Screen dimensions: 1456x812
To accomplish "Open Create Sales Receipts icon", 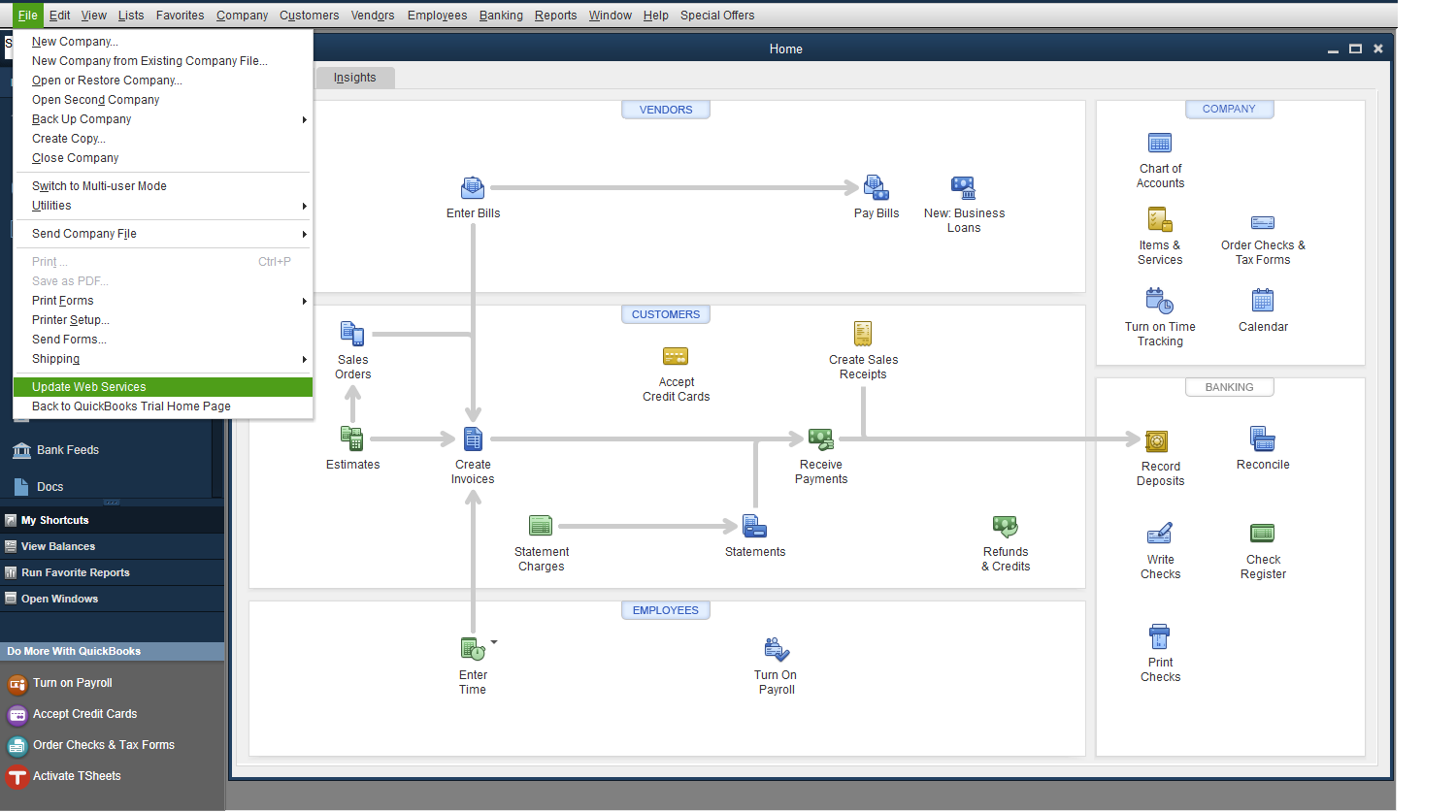I will (863, 334).
